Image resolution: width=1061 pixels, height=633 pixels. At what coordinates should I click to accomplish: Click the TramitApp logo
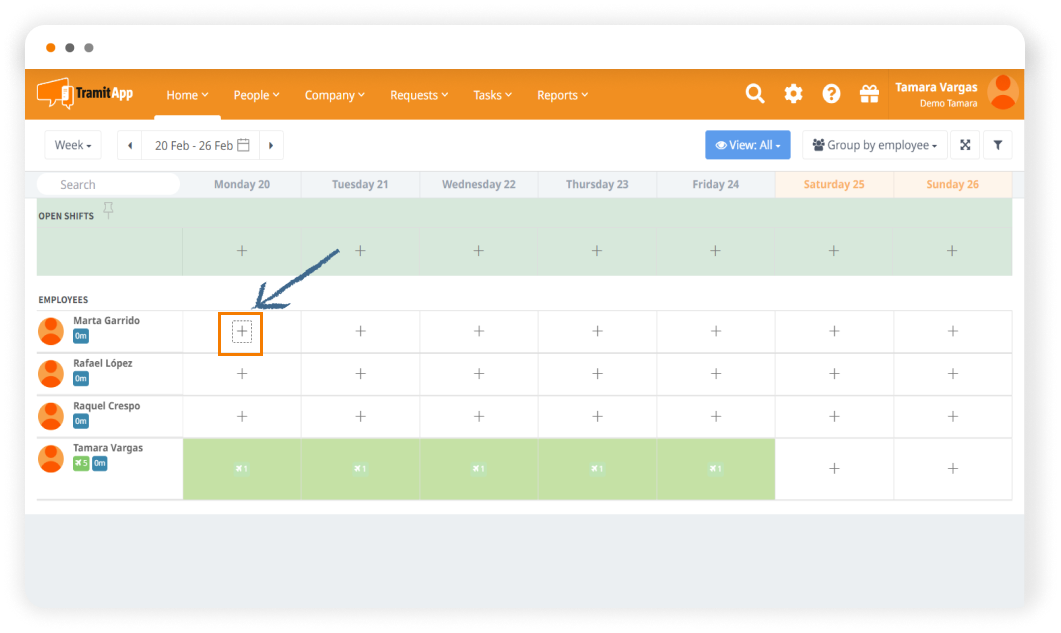(85, 94)
